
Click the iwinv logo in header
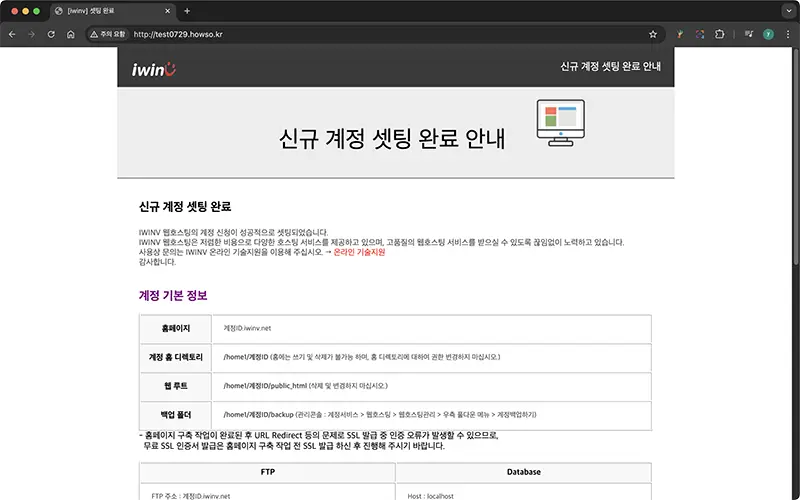(154, 69)
